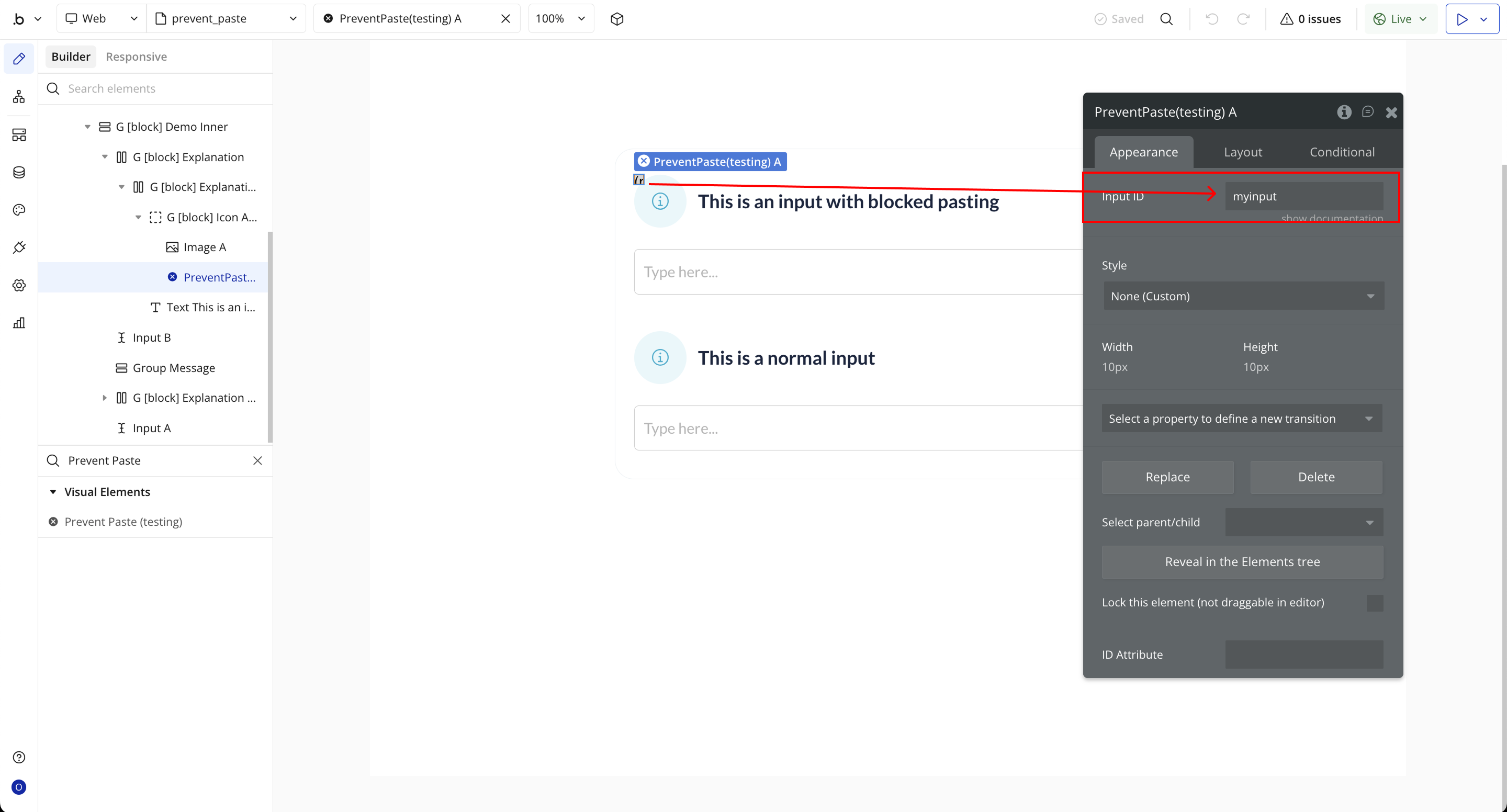
Task: Open the Plugins tab plug icon
Action: point(19,247)
